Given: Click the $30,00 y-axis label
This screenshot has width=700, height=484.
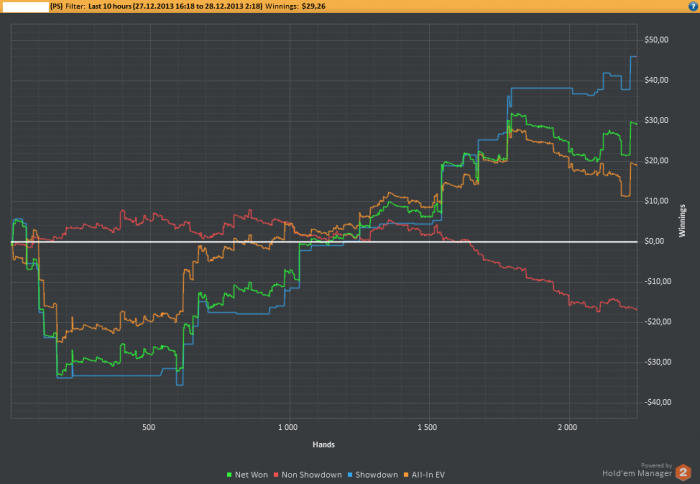Looking at the screenshot, I should (656, 120).
